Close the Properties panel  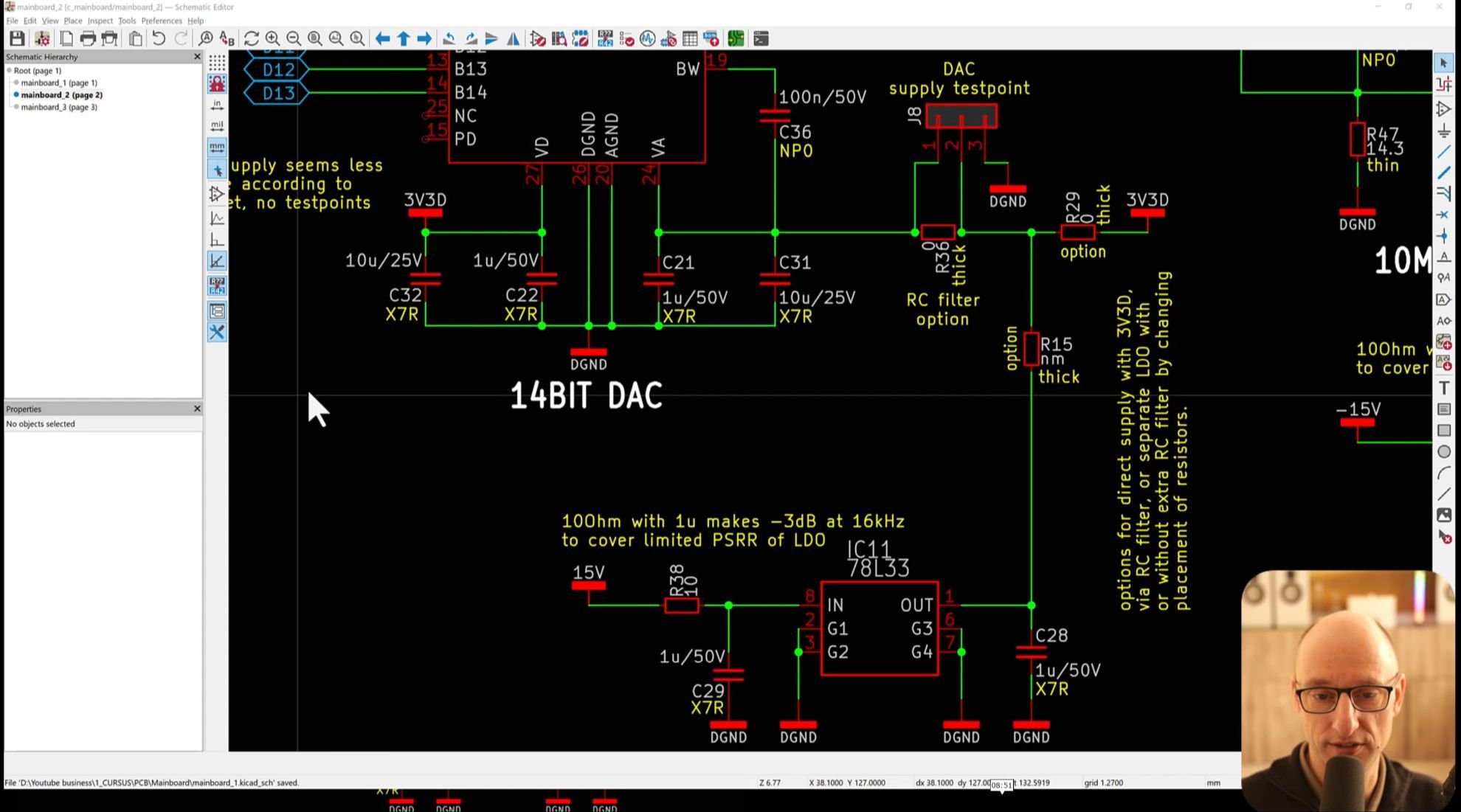coord(197,409)
